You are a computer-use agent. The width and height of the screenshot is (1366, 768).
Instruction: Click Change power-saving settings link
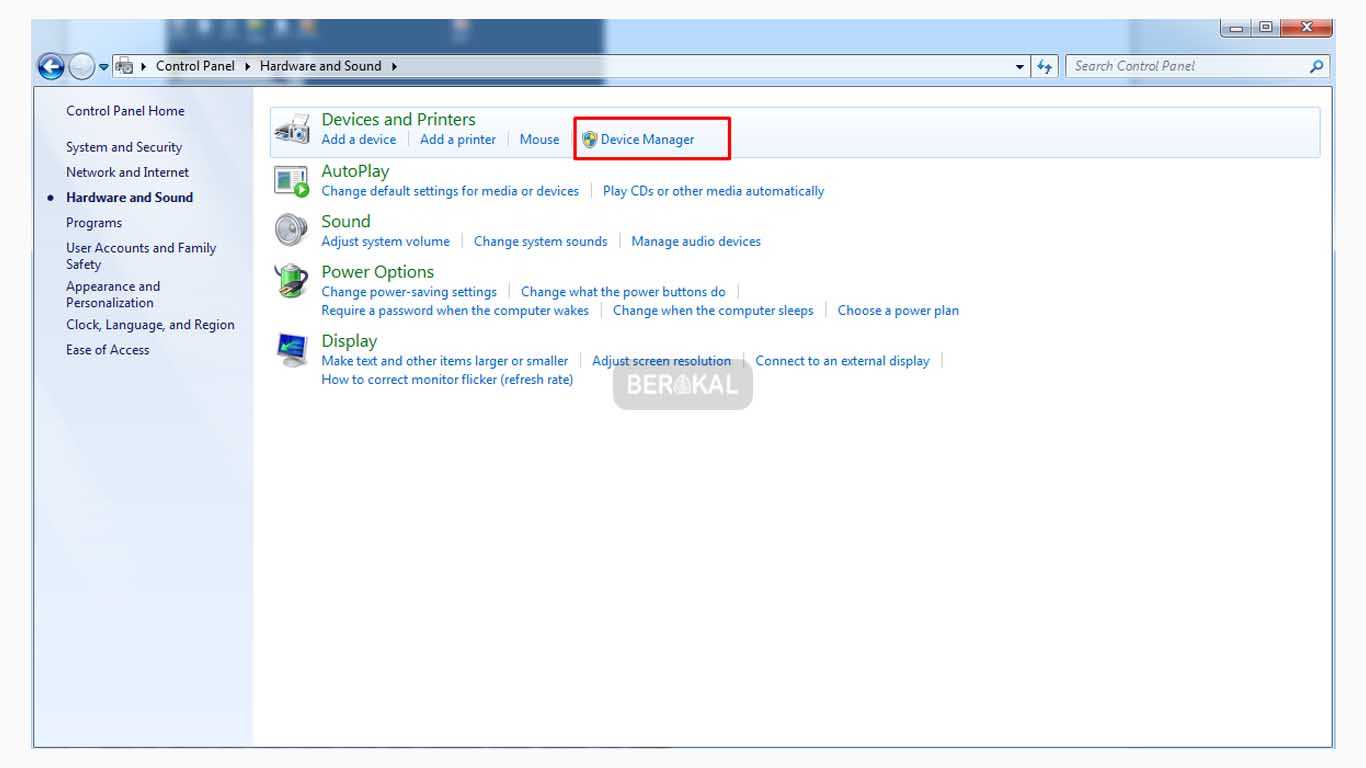tap(409, 292)
